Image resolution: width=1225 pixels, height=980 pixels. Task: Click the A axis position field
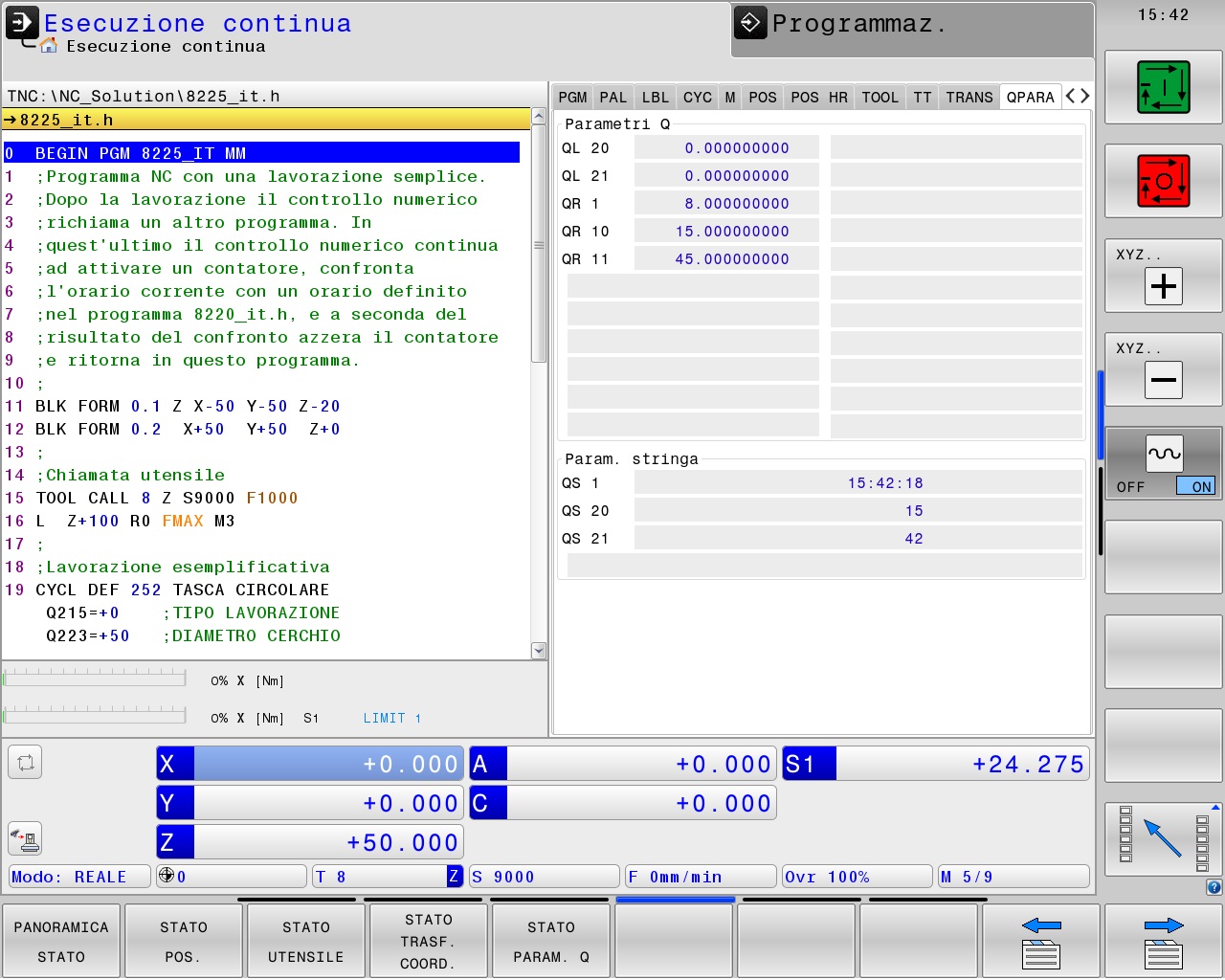[623, 764]
